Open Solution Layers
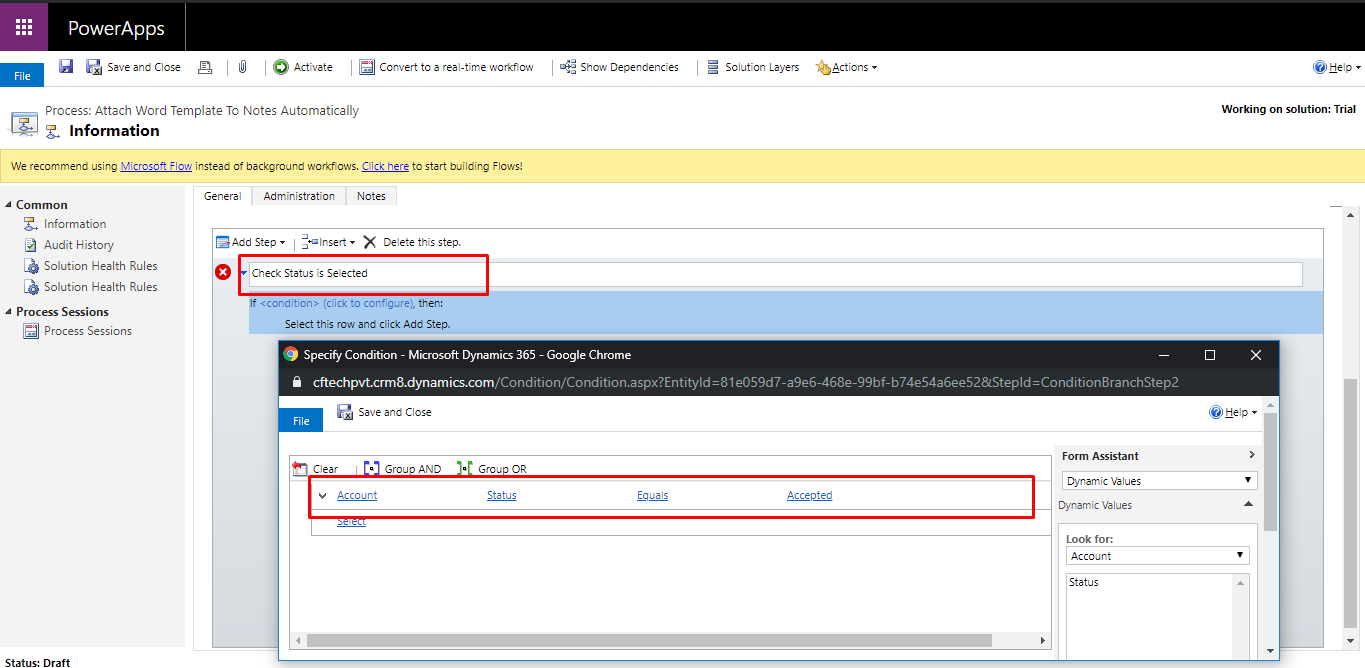This screenshot has width=1365, height=668. 753,67
